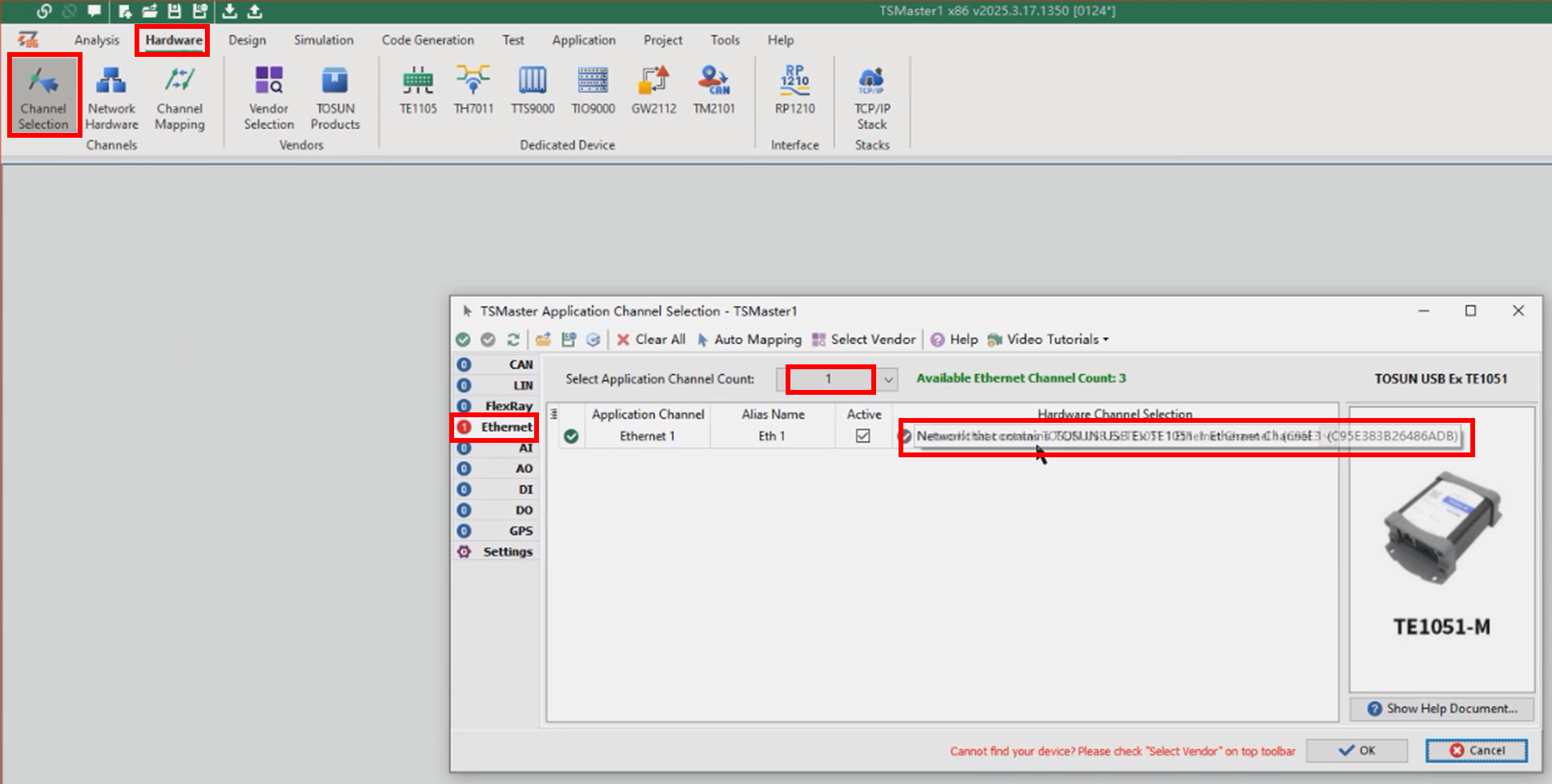Click the chat bubble icon in title bar
Screen dimensions: 1552x784
pos(94,11)
